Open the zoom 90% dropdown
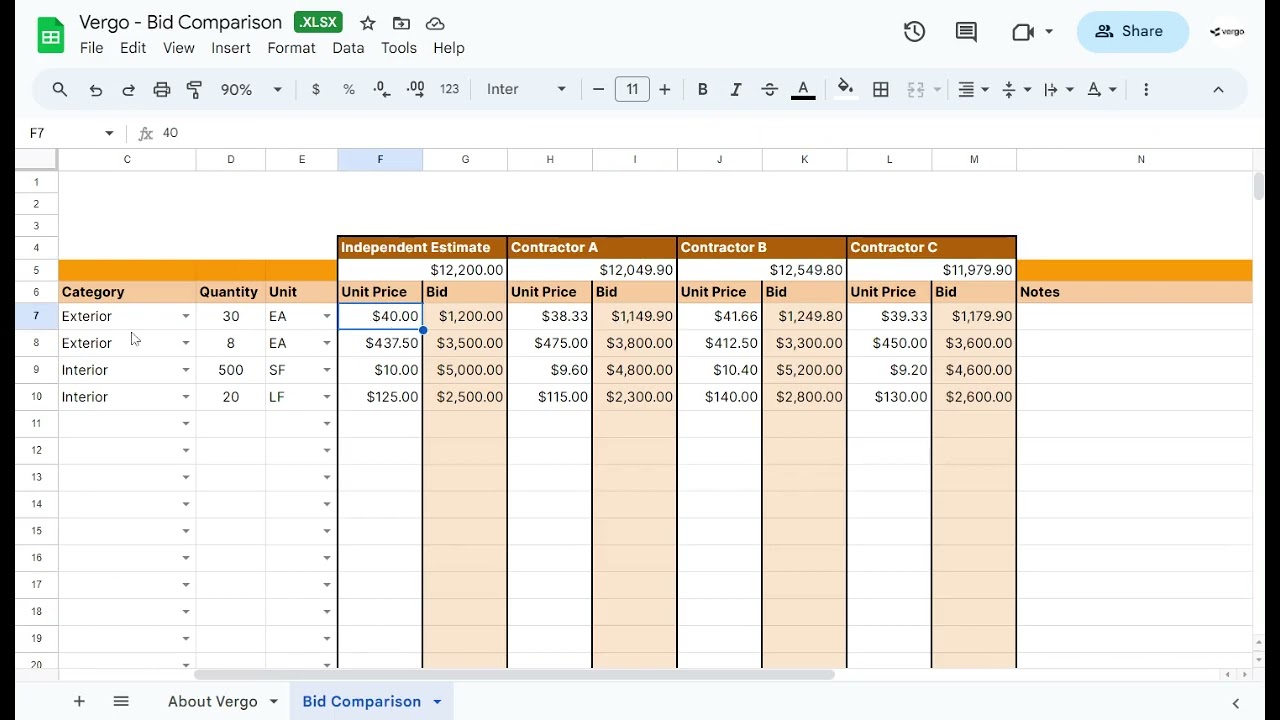The width and height of the screenshot is (1280, 720). click(251, 90)
